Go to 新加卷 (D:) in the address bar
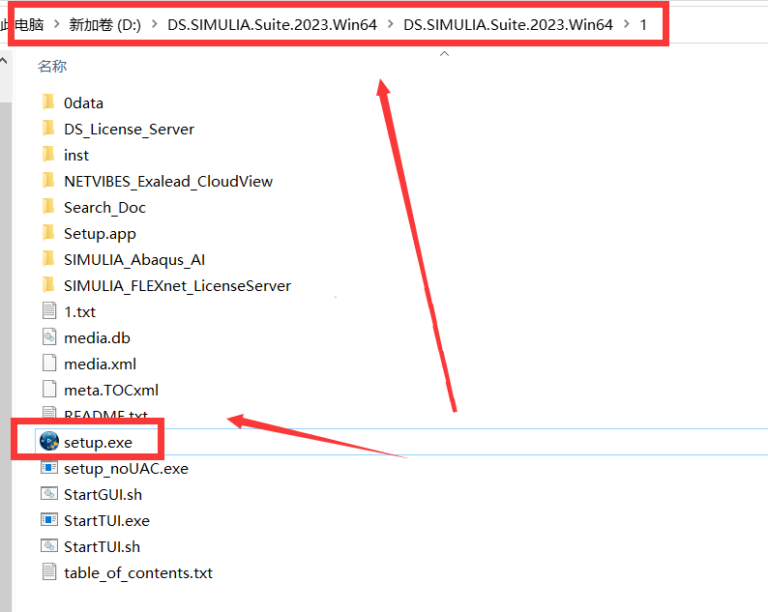This screenshot has height=612, width=768. click(x=105, y=24)
